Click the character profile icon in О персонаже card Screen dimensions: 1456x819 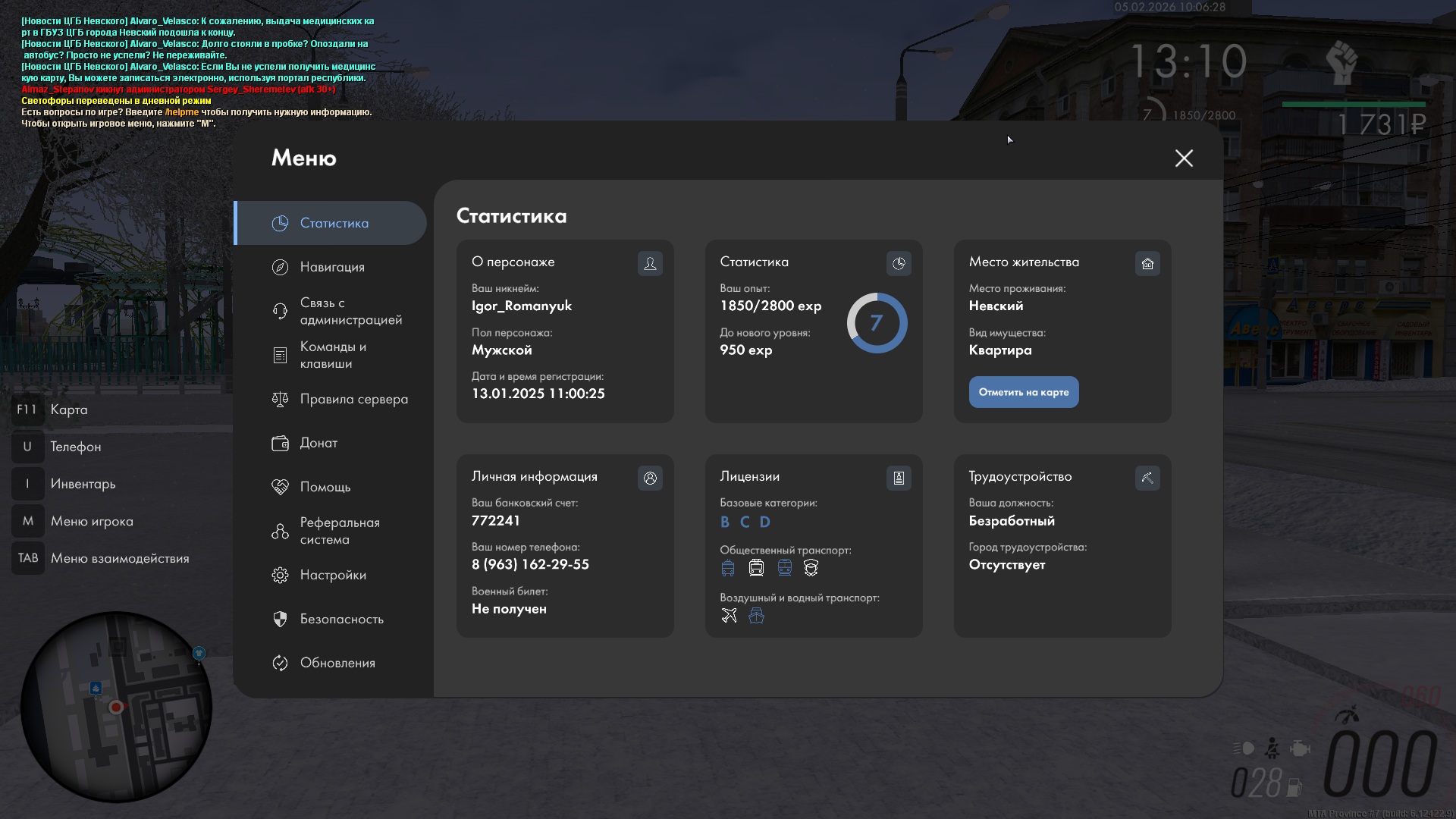pyautogui.click(x=650, y=263)
